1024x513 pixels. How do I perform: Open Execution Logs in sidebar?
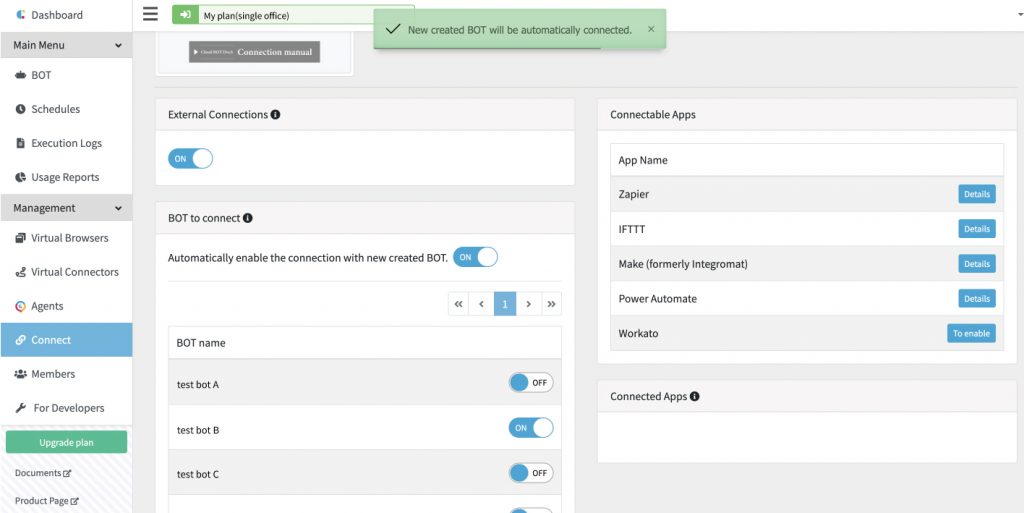(x=66, y=144)
